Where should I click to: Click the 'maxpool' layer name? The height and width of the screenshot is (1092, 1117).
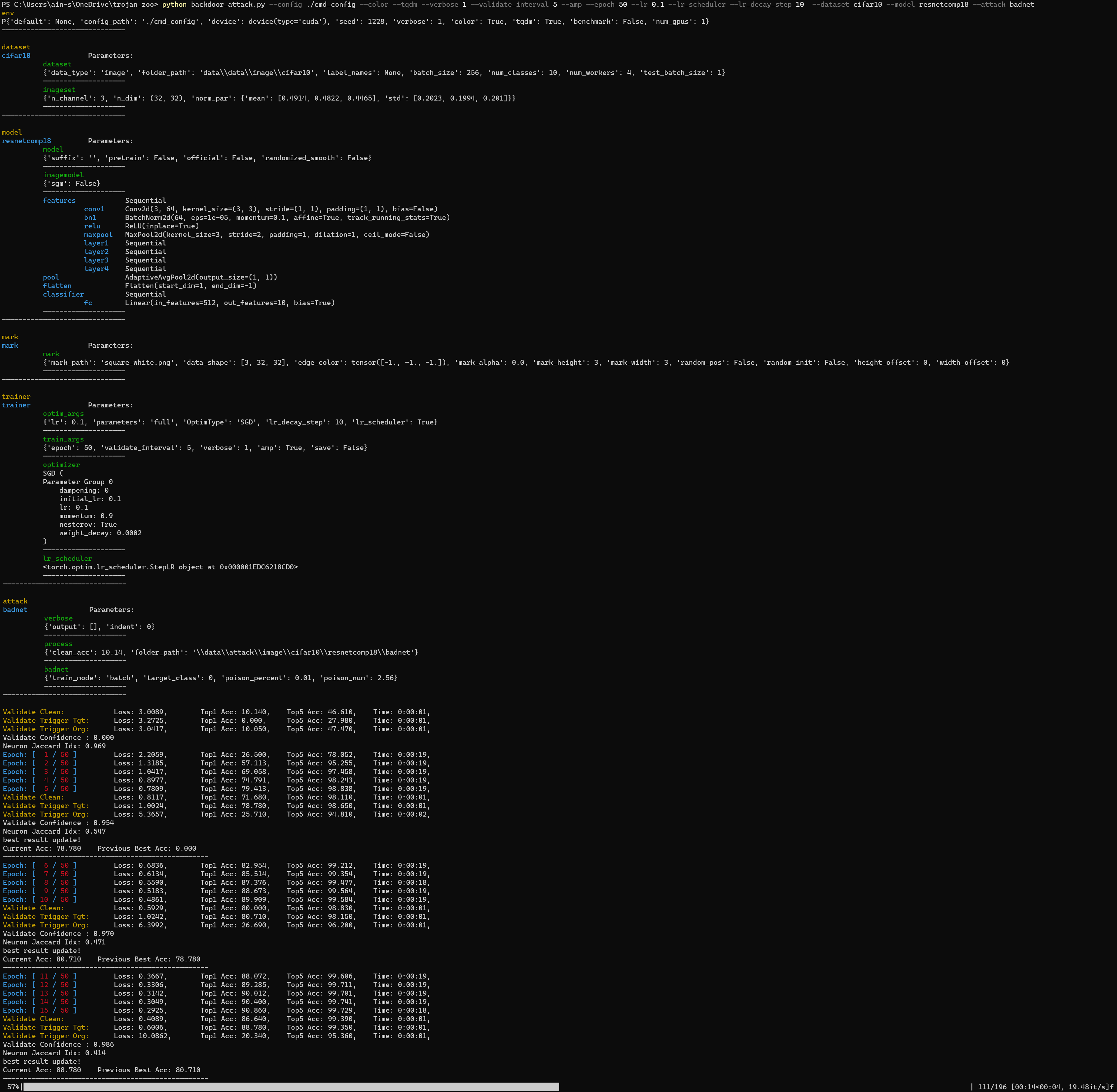tap(98, 235)
